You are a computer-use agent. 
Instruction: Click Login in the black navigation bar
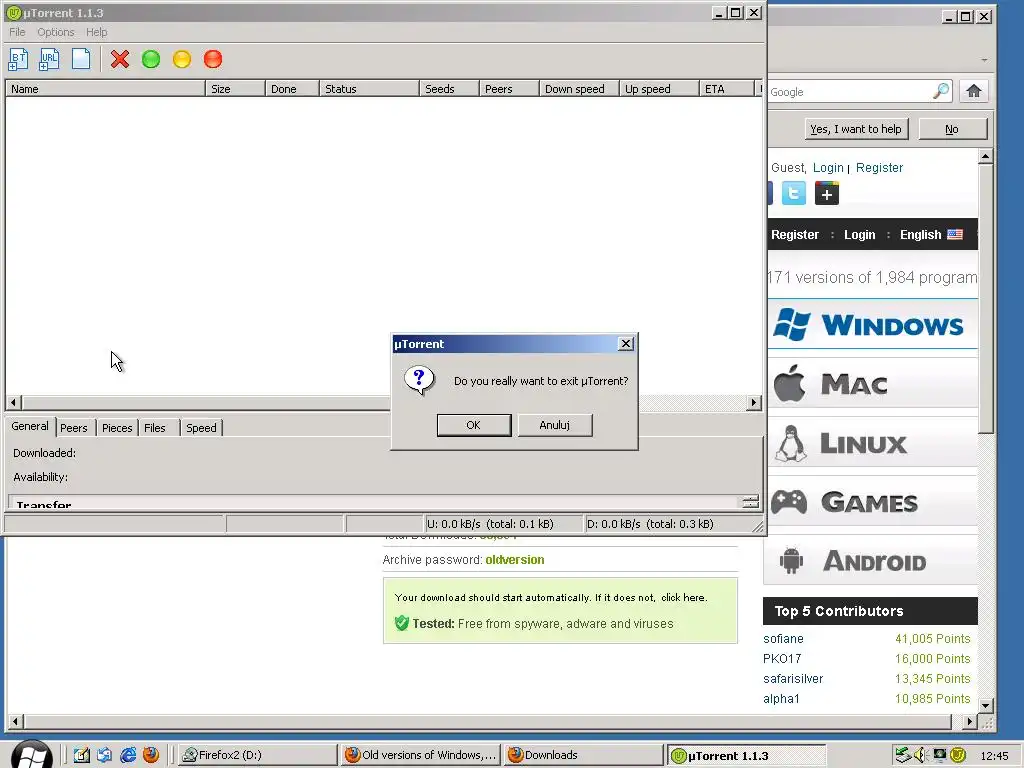pos(859,234)
